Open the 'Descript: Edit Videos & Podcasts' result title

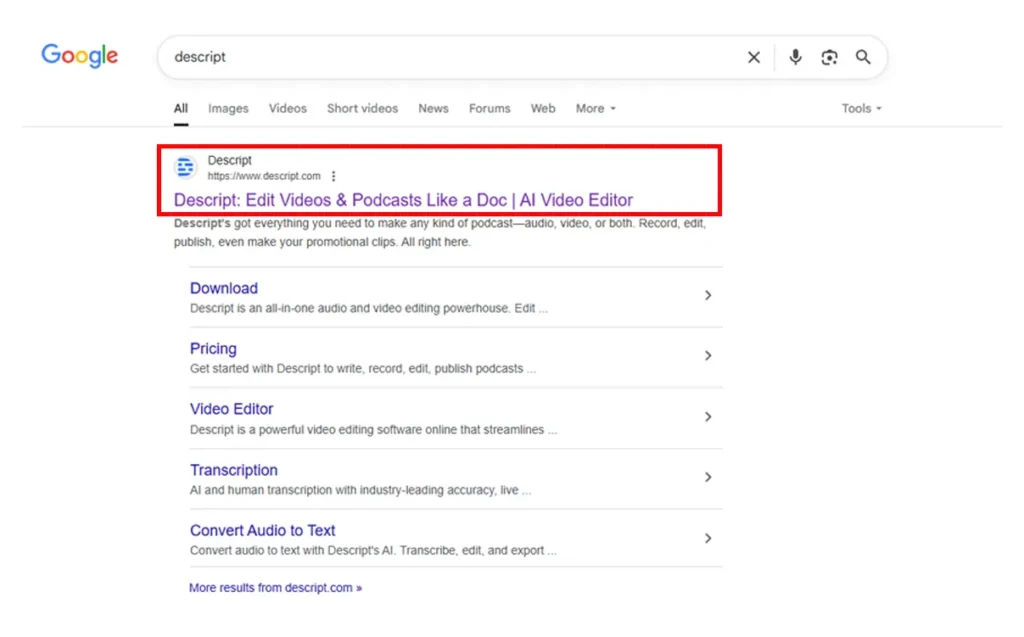coord(403,200)
